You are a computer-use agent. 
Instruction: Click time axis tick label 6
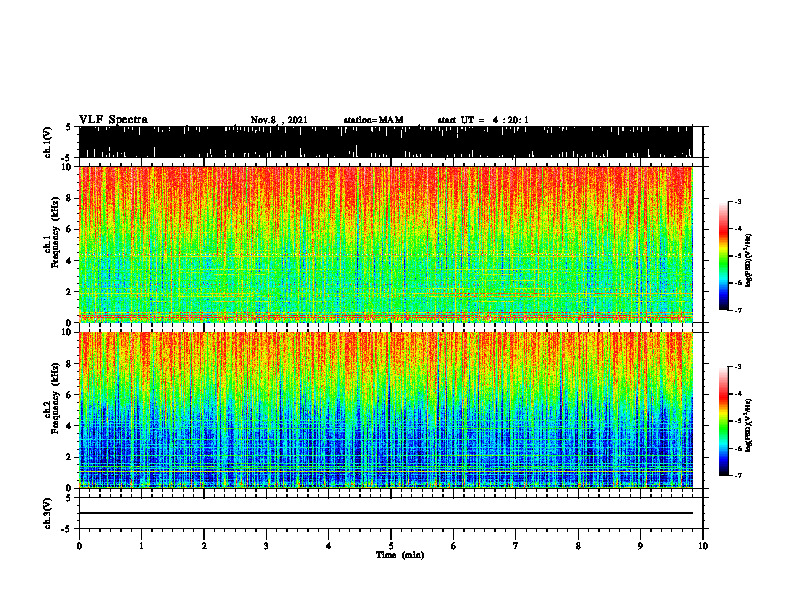pyautogui.click(x=454, y=546)
